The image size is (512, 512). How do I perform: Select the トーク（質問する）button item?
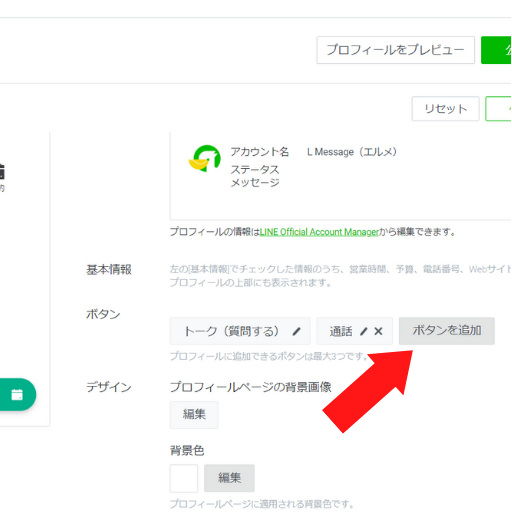click(x=240, y=331)
